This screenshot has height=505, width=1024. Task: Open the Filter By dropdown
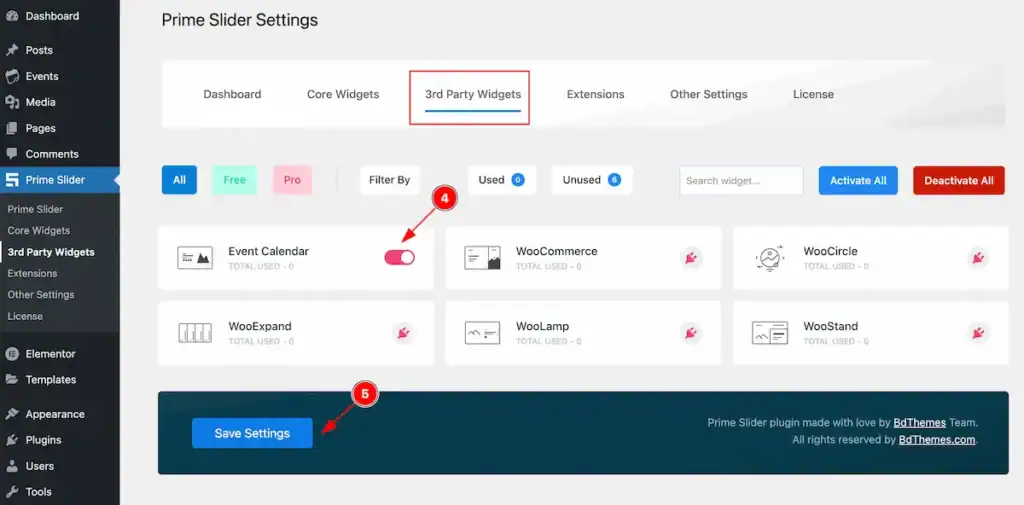click(389, 180)
